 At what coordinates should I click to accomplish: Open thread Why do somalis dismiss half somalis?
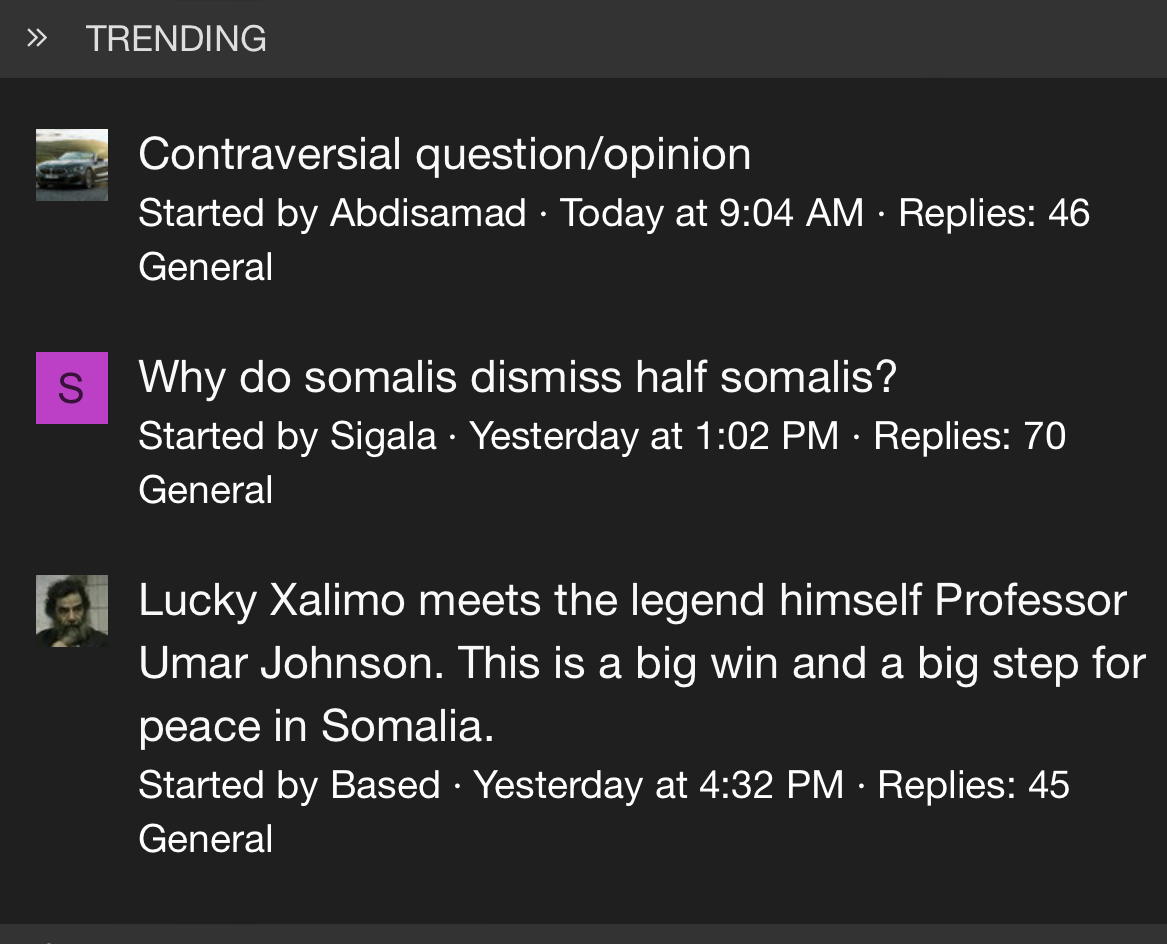click(x=518, y=377)
